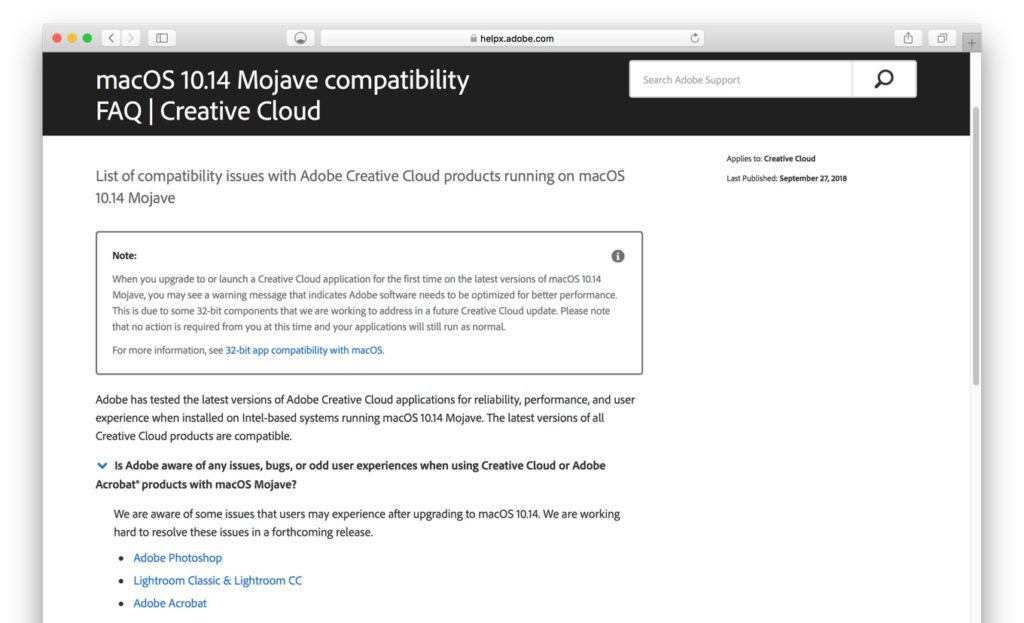Viewport: 1024px width, 623px height.
Task: Click Safari's forward navigation arrow
Action: pos(131,38)
